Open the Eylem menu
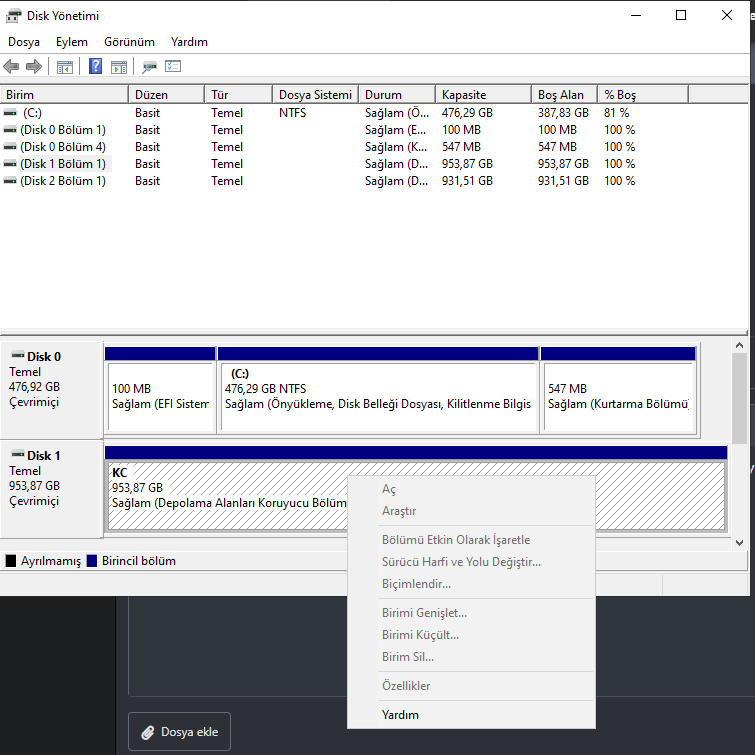Viewport: 755px width, 755px height. coord(72,42)
